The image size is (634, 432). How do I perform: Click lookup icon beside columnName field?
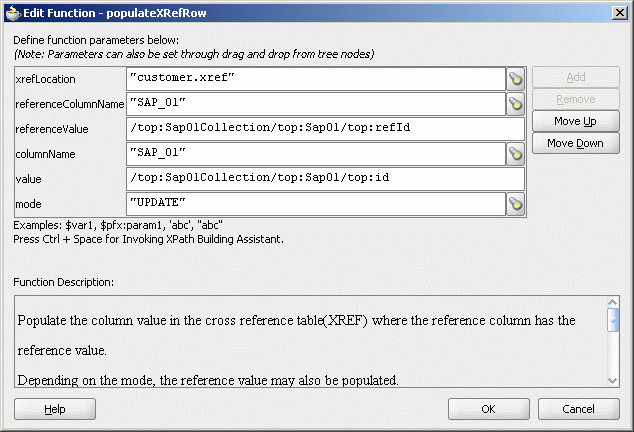pos(516,154)
